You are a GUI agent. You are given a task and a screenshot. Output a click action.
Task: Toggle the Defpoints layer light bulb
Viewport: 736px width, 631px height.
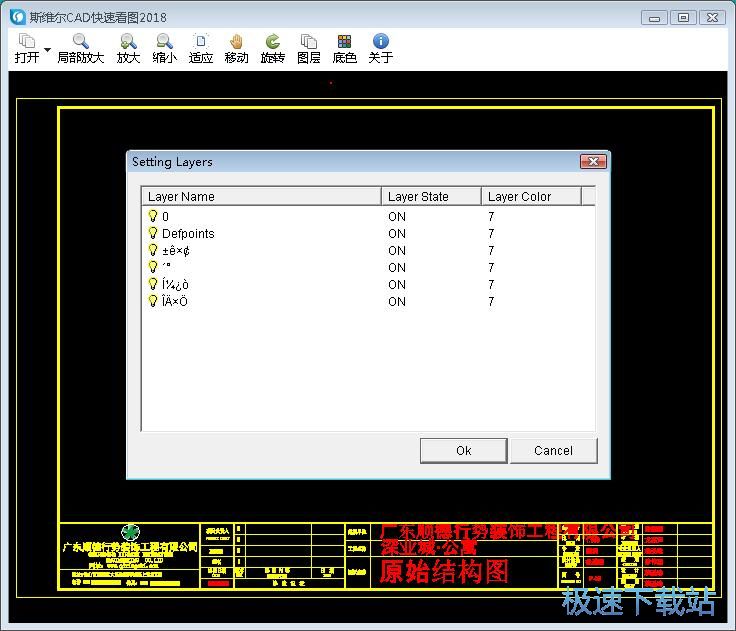click(153, 233)
